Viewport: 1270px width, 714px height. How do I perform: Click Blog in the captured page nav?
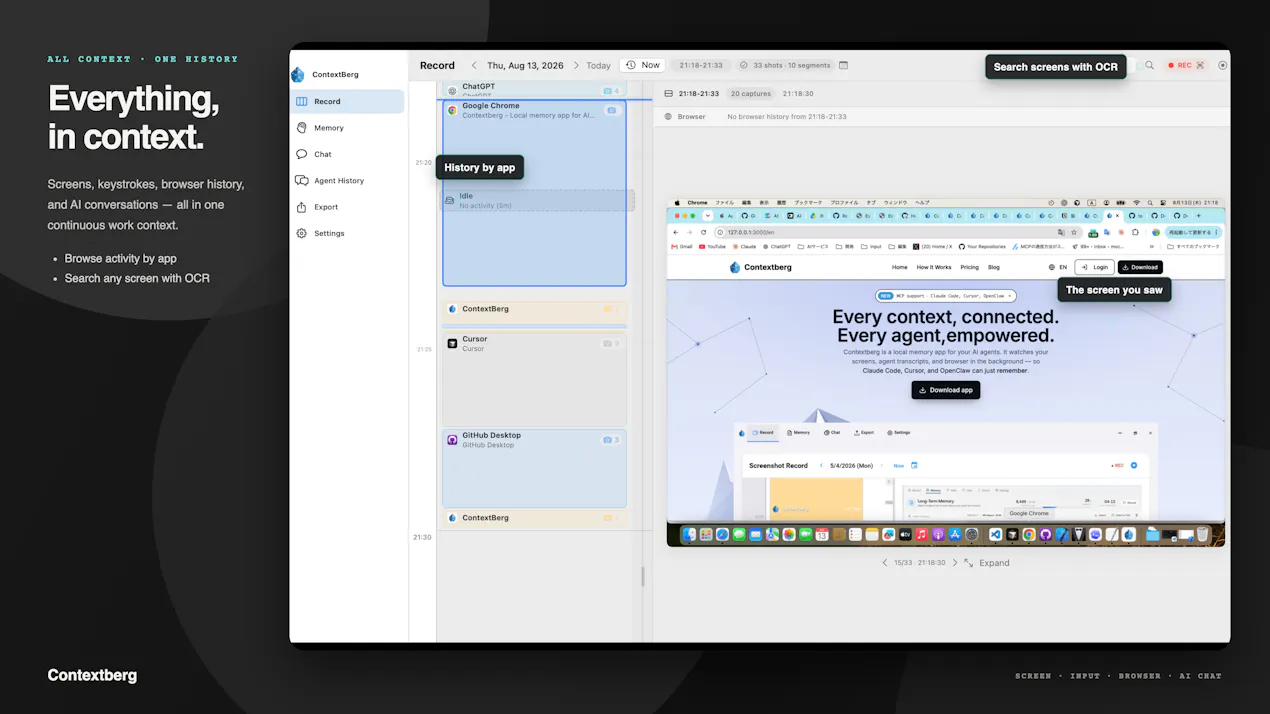point(994,267)
